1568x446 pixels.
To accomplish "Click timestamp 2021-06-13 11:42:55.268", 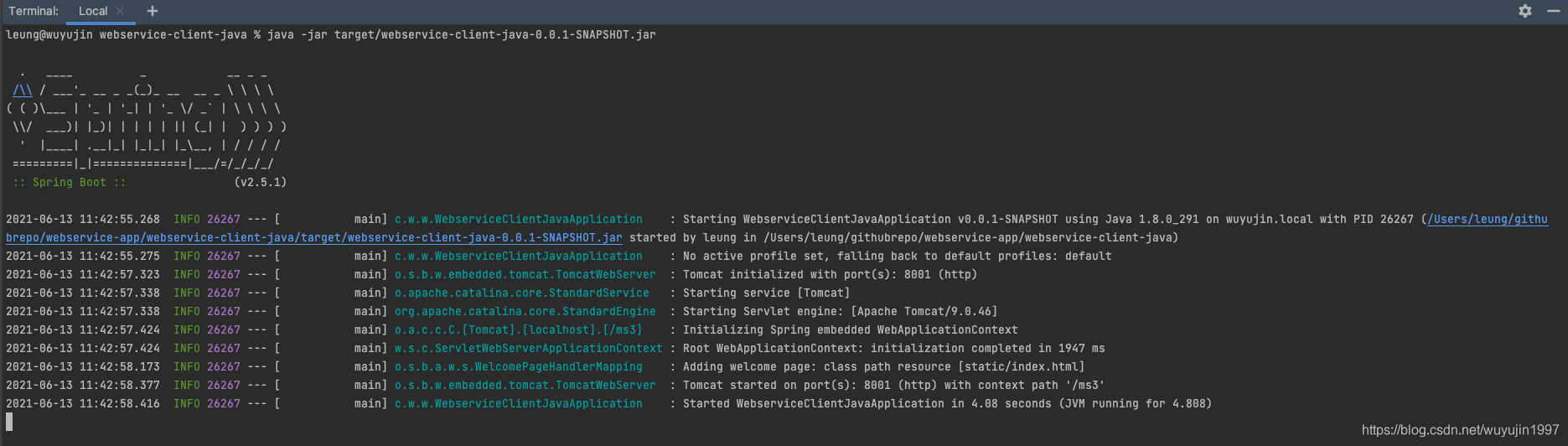I will pyautogui.click(x=83, y=219).
